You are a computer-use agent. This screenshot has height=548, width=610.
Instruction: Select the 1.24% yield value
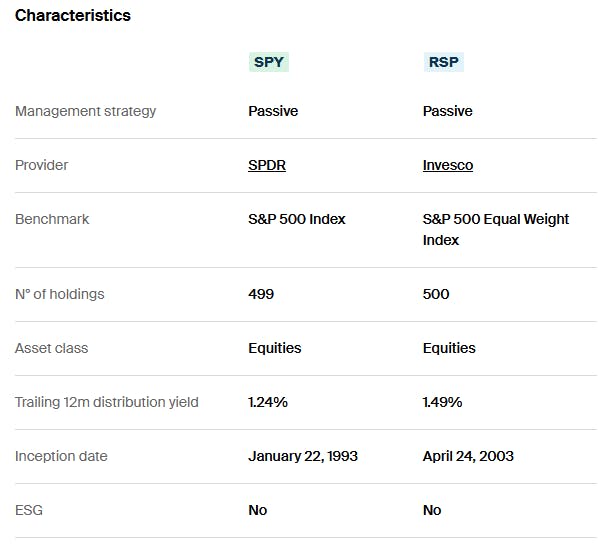point(268,402)
